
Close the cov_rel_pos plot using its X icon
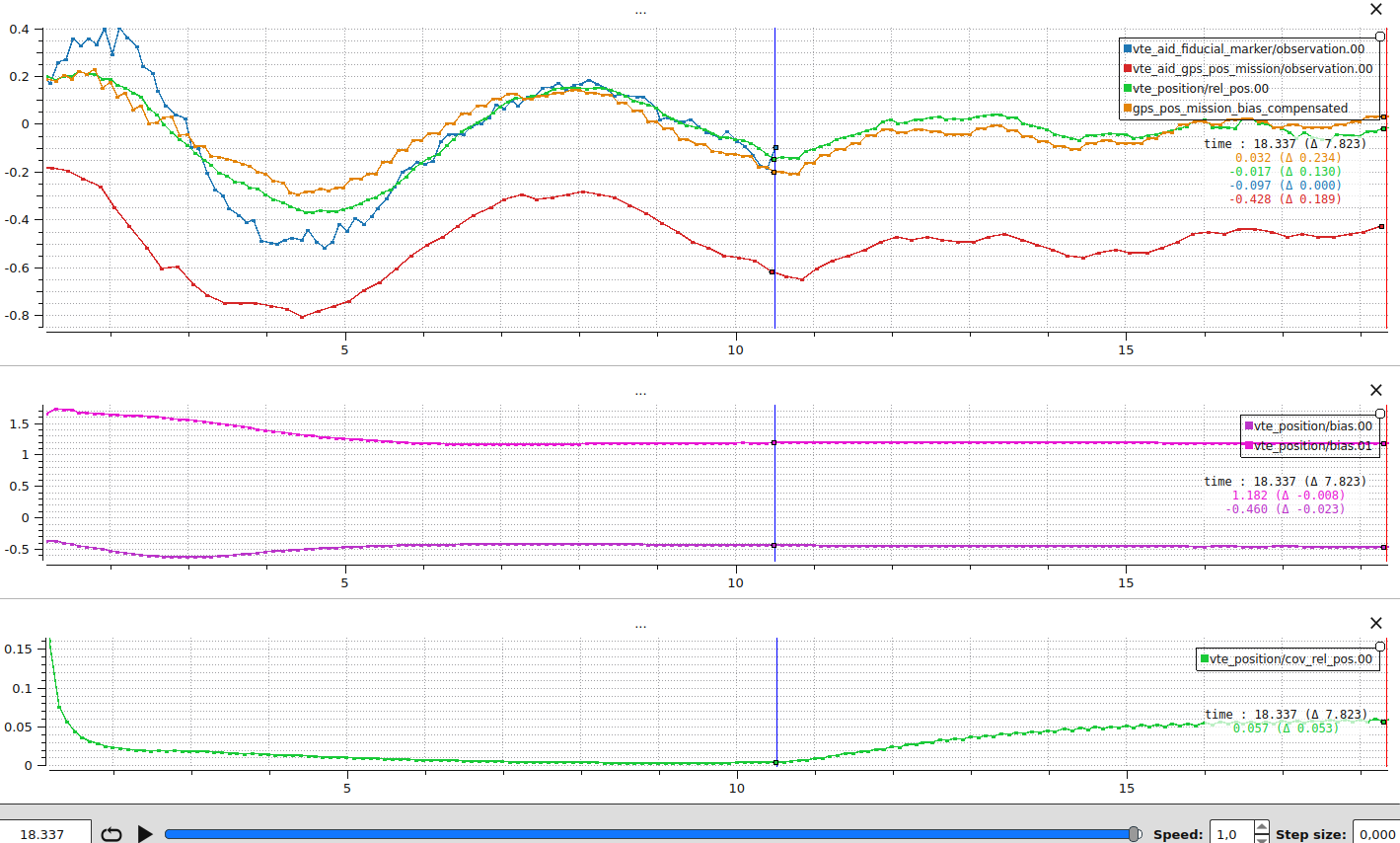(x=1376, y=623)
